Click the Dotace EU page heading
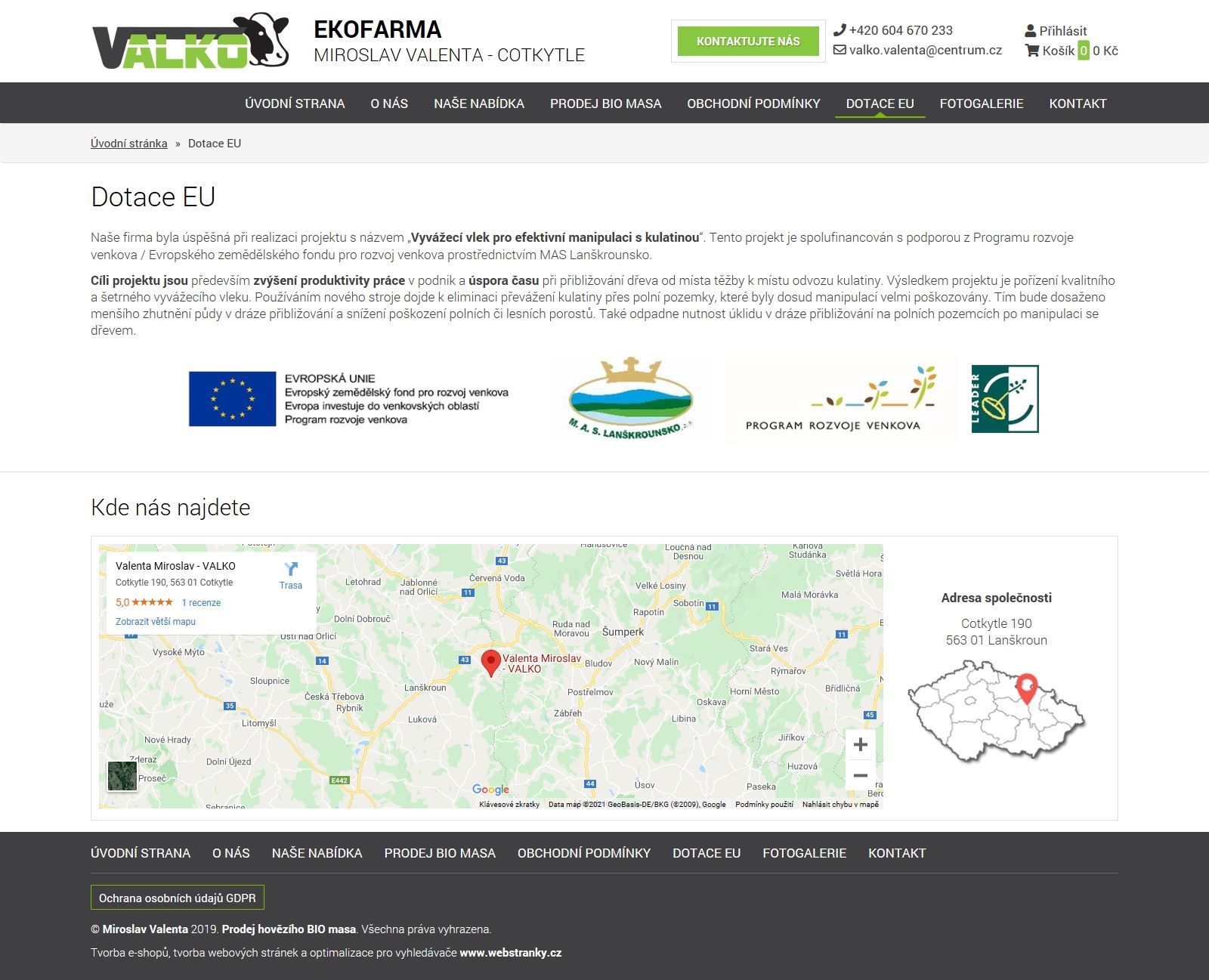Viewport: 1209px width, 980px height. click(153, 196)
